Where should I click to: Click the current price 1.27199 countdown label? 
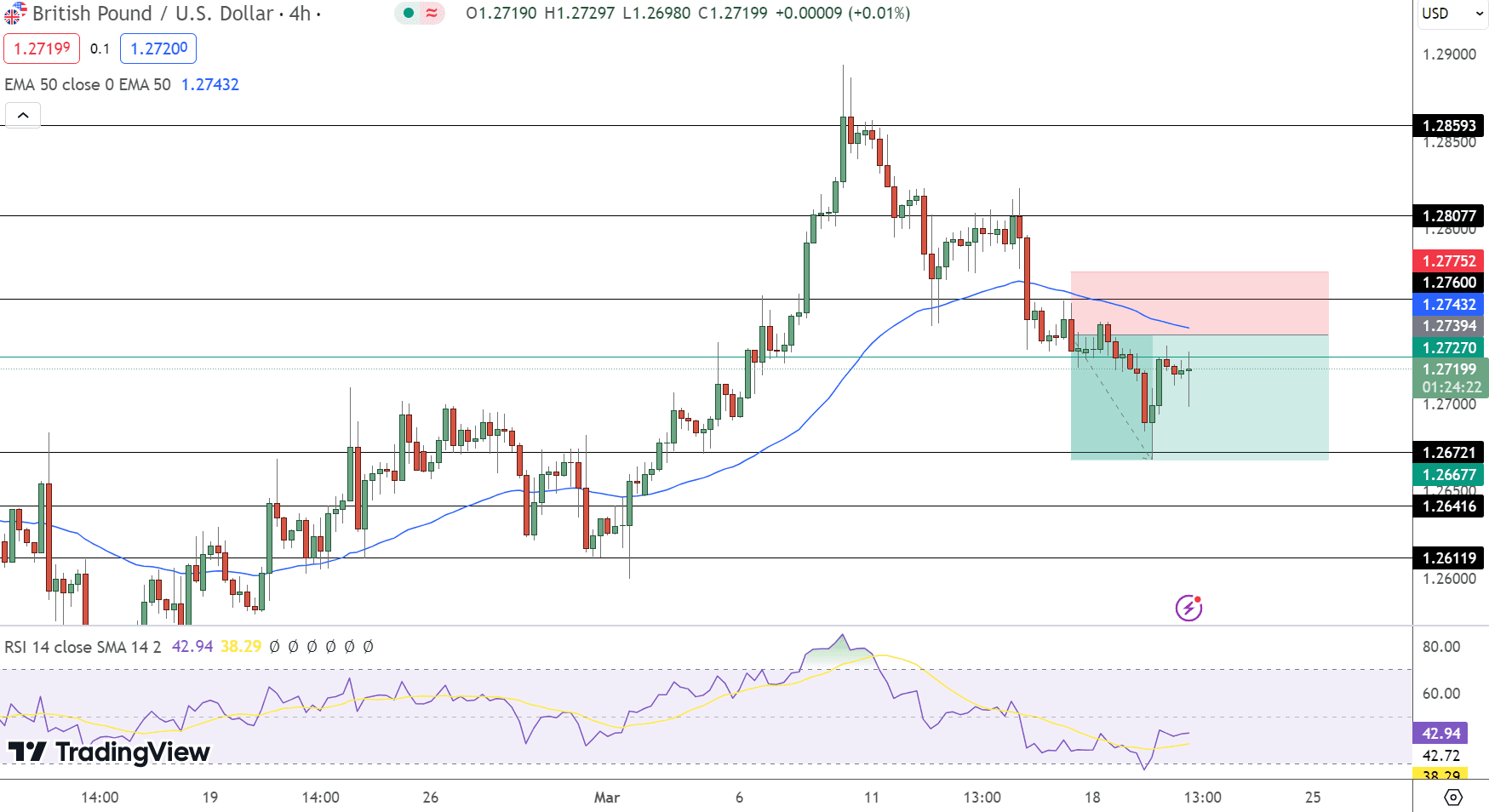(x=1451, y=378)
